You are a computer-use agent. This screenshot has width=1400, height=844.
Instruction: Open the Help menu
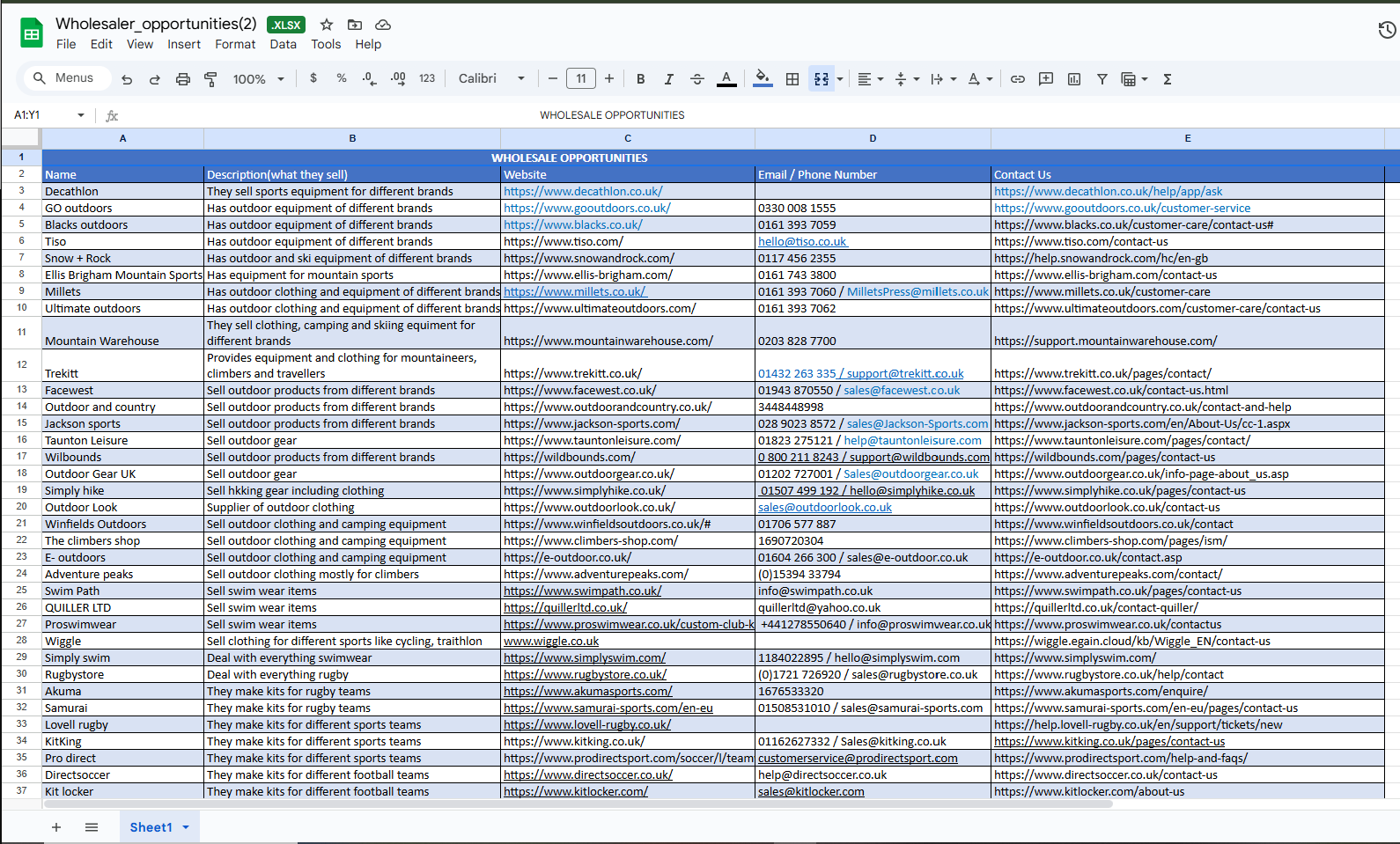[x=368, y=44]
